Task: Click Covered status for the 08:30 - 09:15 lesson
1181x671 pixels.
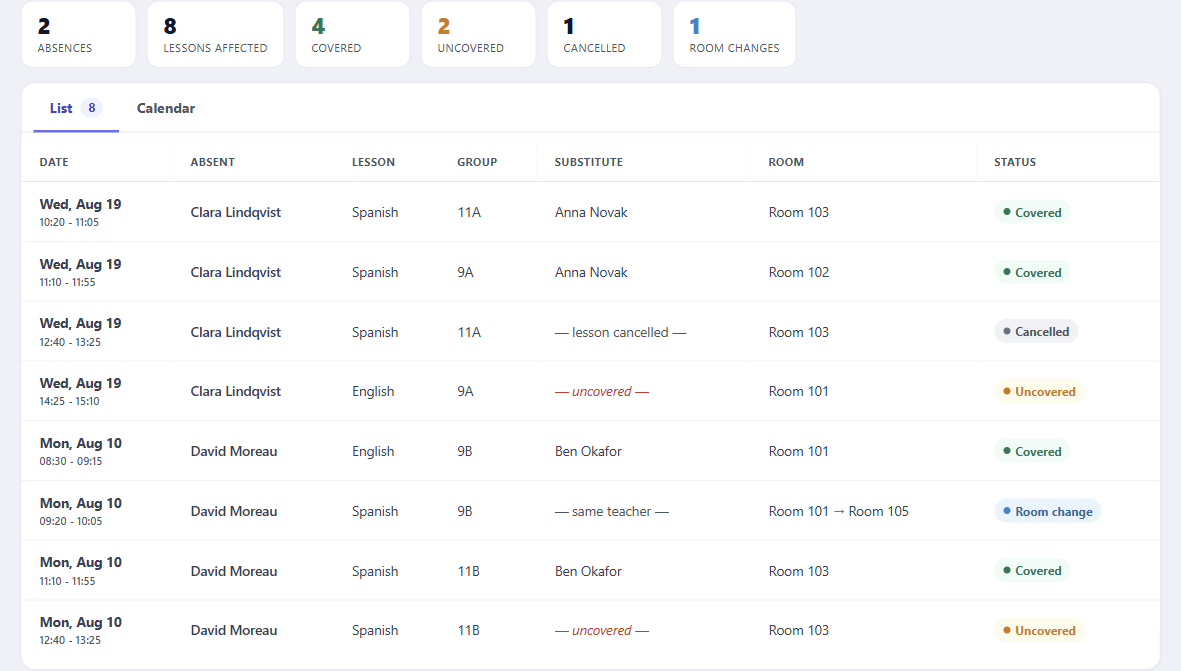Action: [x=1031, y=451]
